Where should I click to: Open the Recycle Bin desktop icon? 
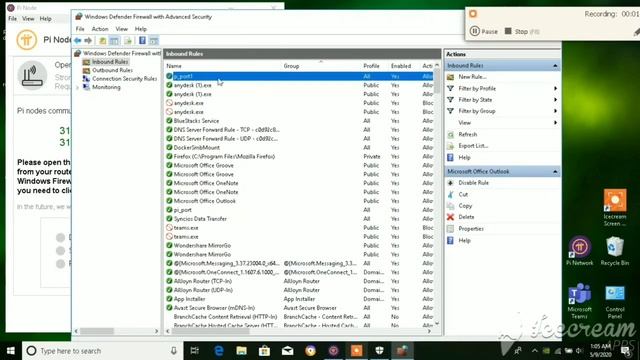pos(615,250)
